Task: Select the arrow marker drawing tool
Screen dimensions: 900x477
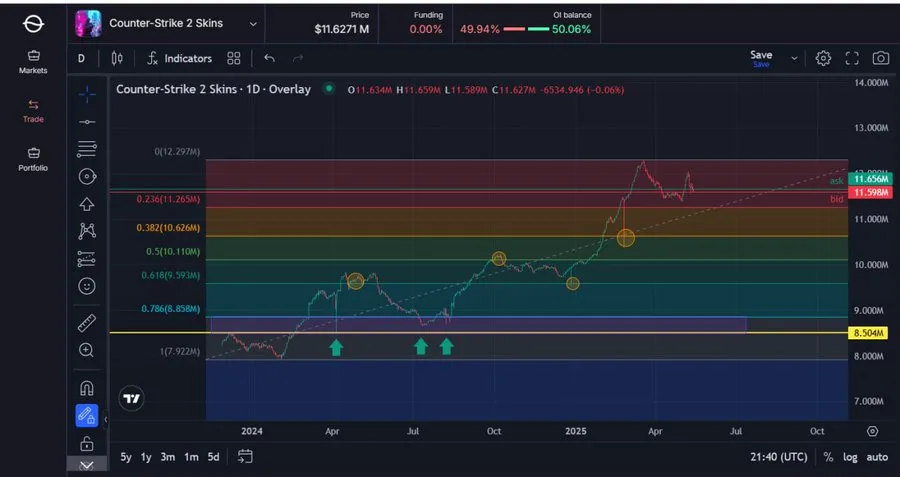Action: (87, 204)
